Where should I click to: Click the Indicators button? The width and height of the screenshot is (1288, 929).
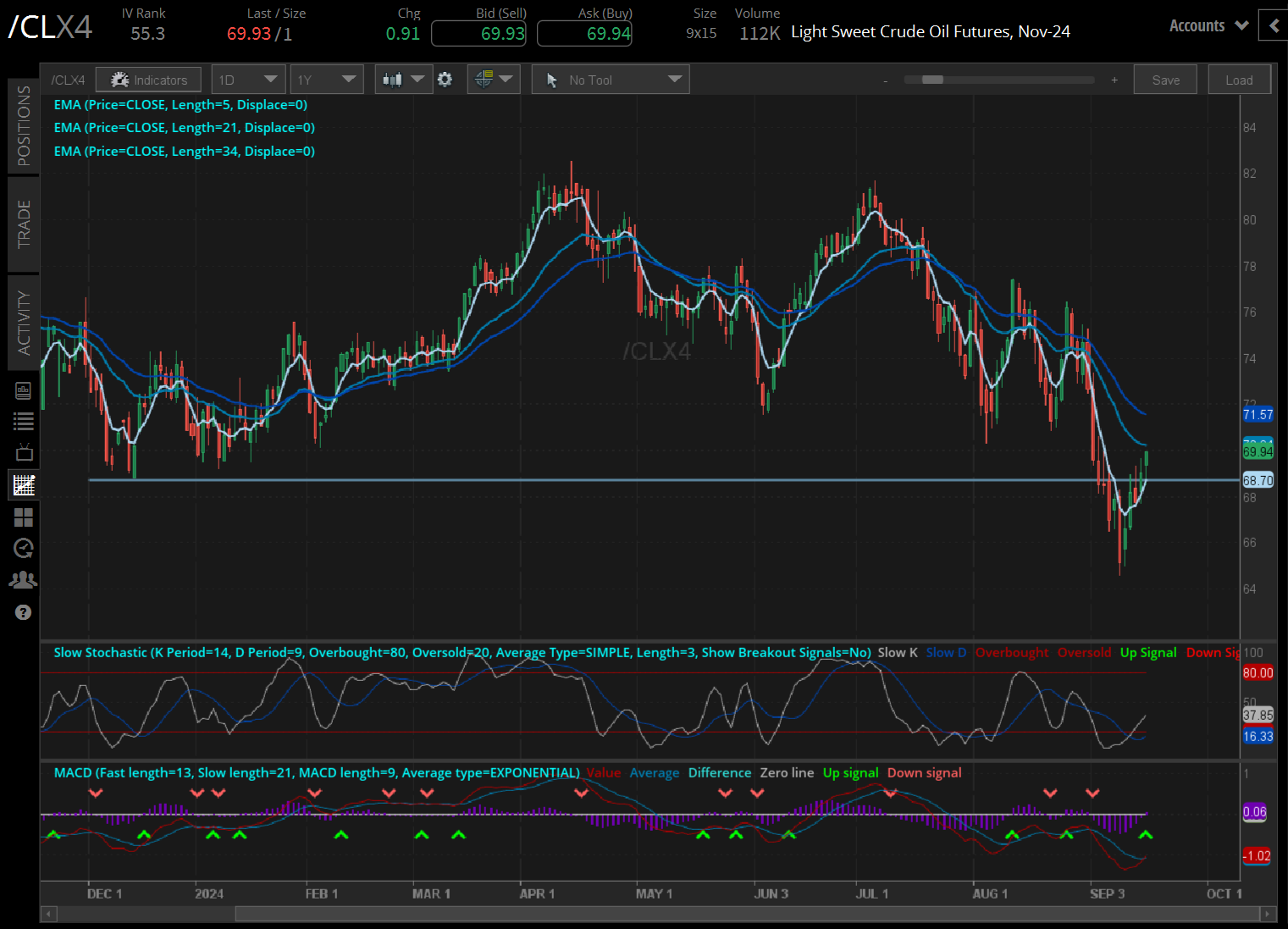tap(148, 80)
